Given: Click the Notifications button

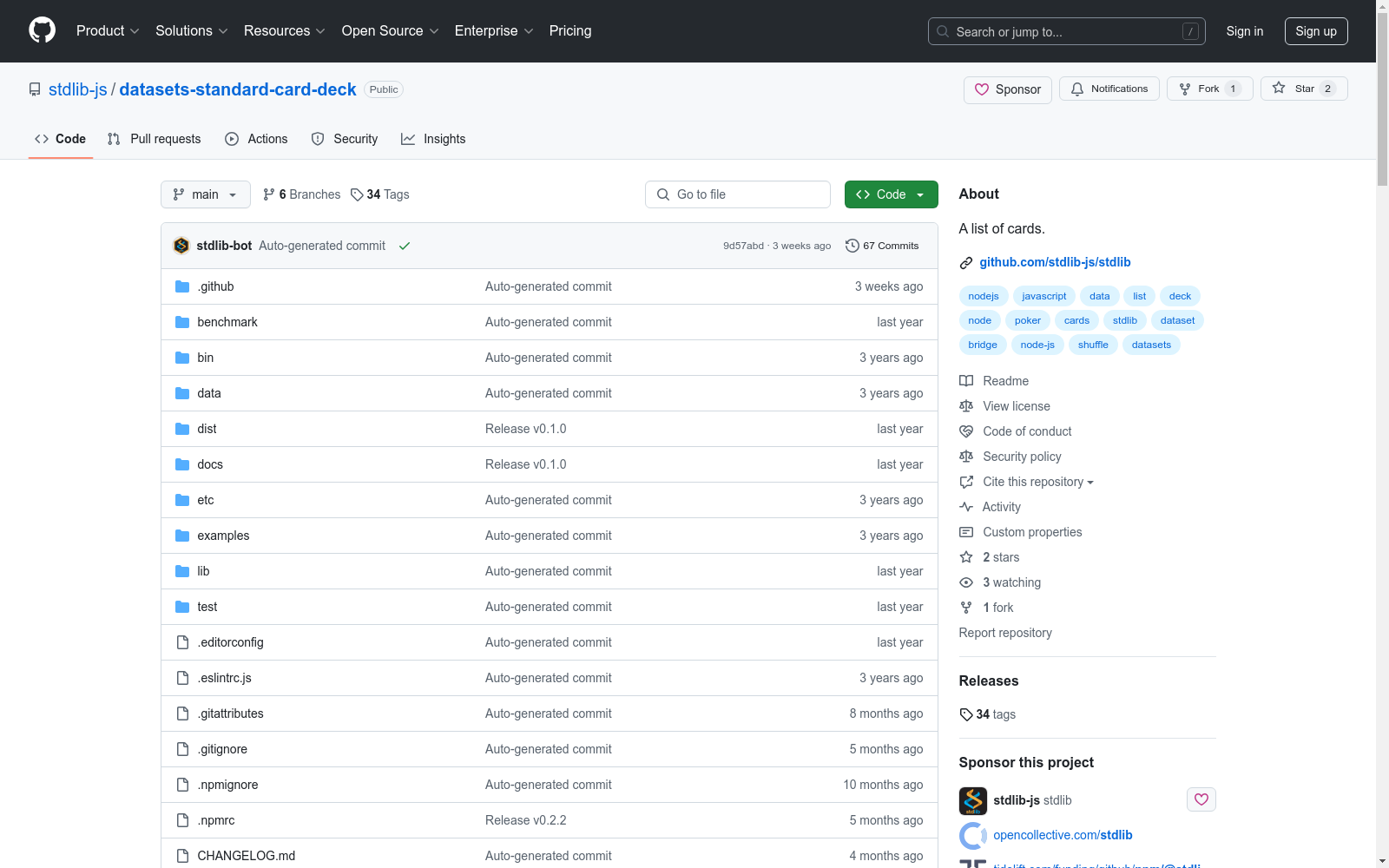Looking at the screenshot, I should pyautogui.click(x=1109, y=89).
